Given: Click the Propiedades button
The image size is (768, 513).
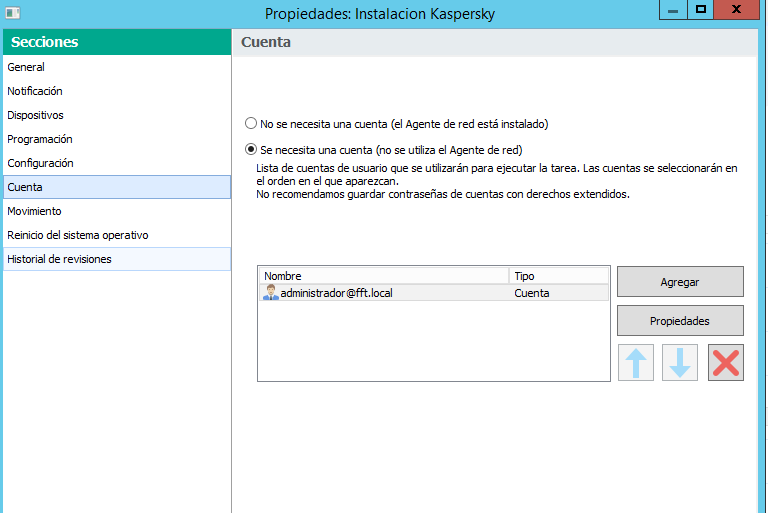Looking at the screenshot, I should click(680, 321).
